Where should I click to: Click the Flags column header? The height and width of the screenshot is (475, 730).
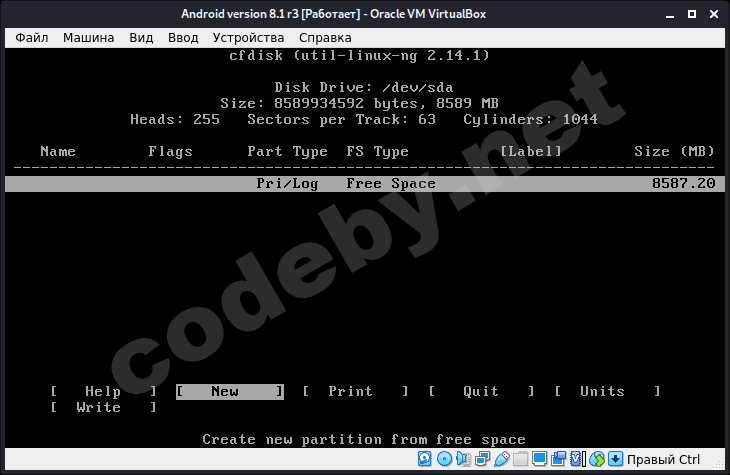point(170,151)
